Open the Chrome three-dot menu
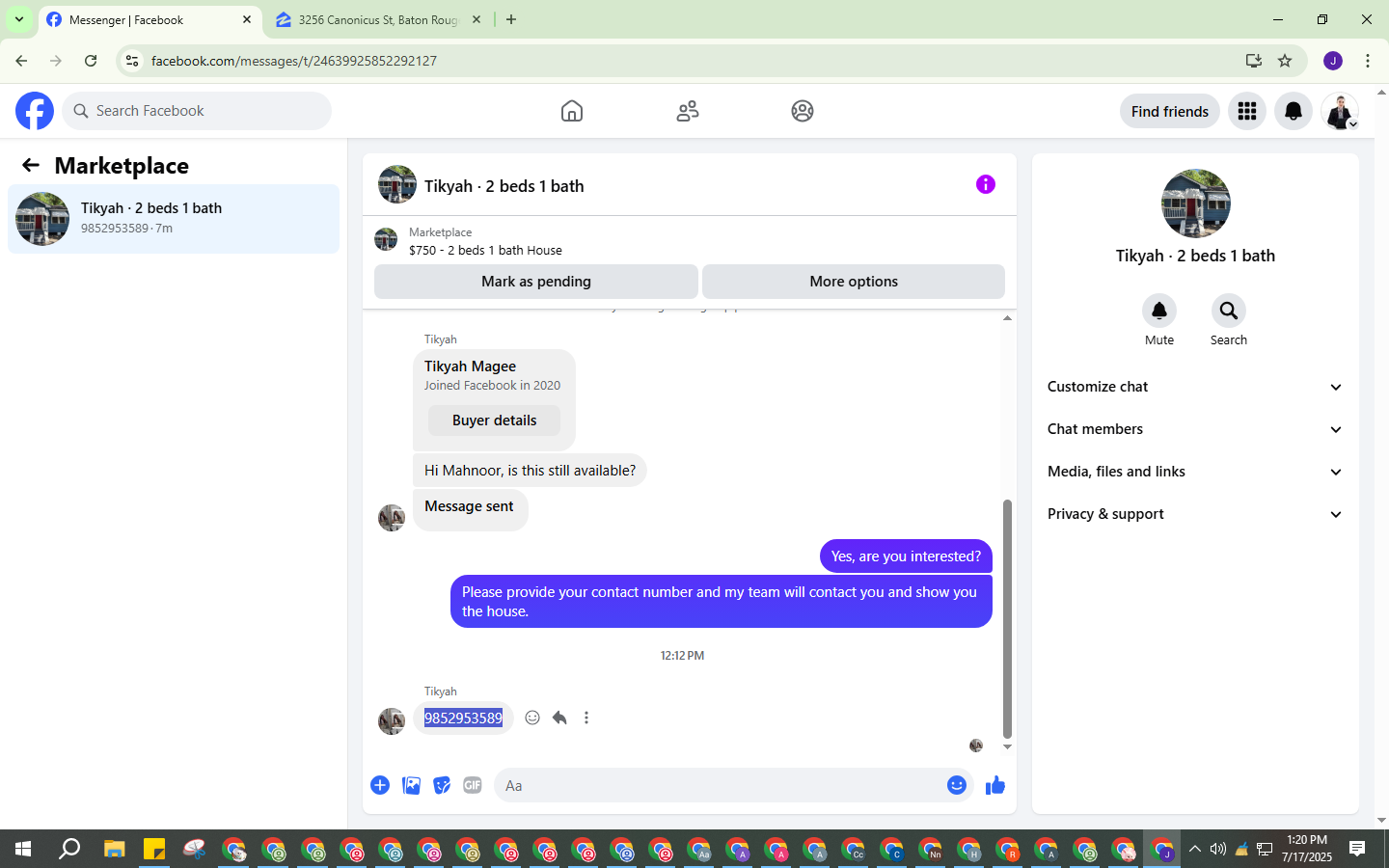The image size is (1389, 868). pos(1368,61)
